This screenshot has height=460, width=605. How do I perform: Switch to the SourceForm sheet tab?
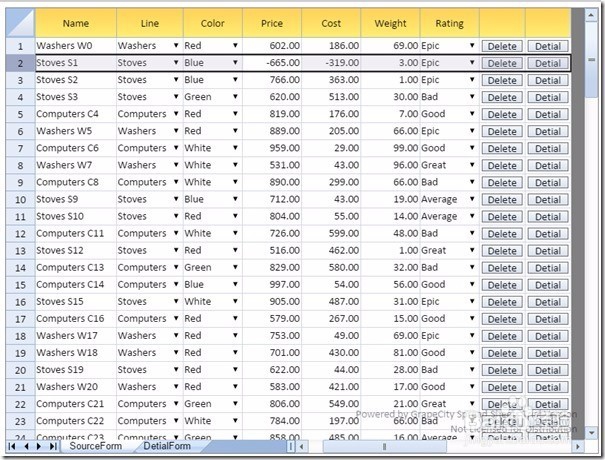point(95,446)
